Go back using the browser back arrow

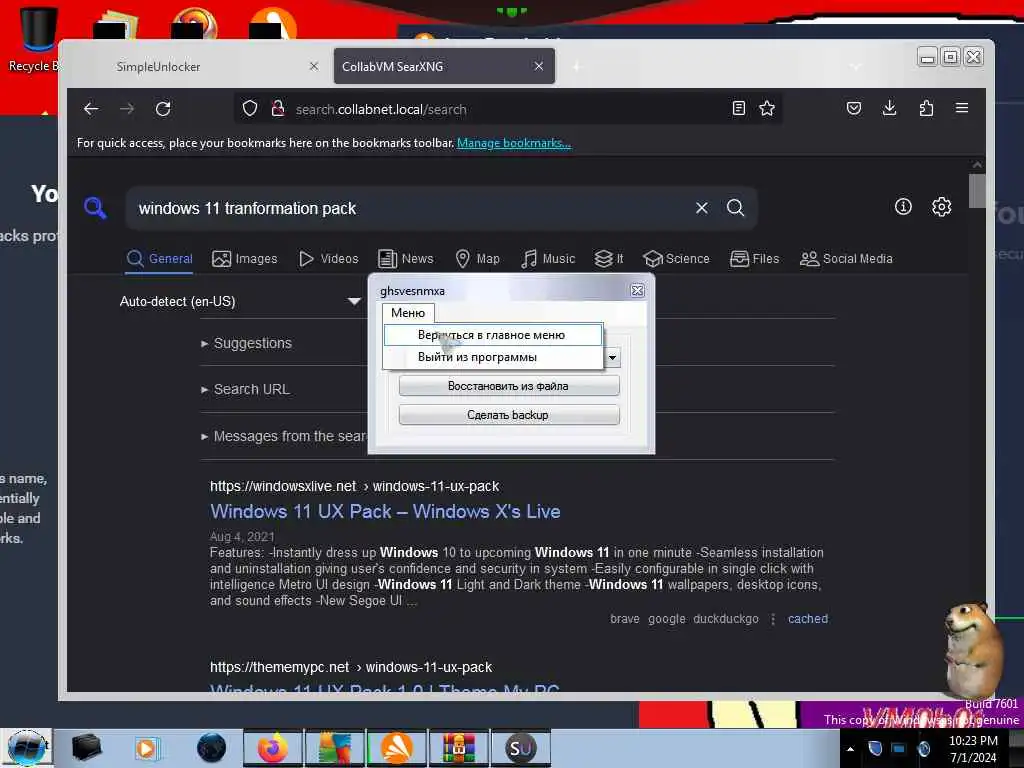91,108
